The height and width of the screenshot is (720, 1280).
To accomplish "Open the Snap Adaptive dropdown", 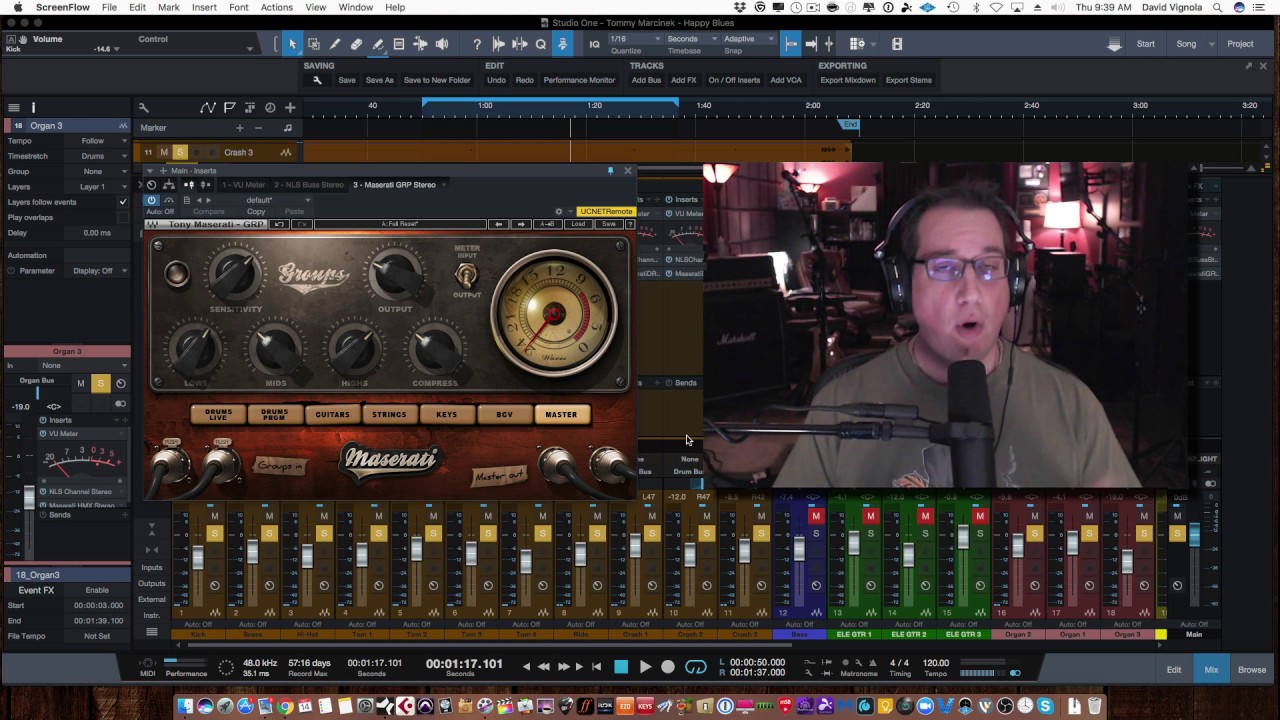I will [x=748, y=39].
